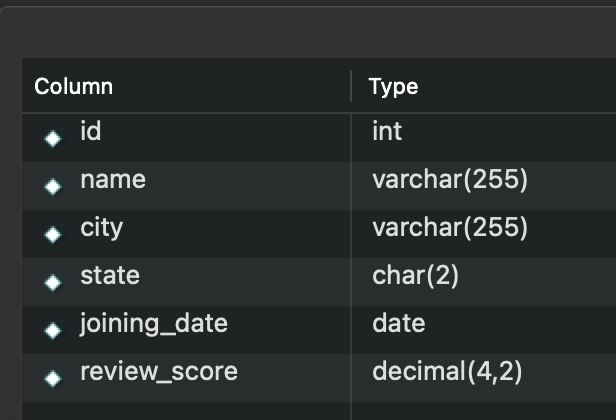This screenshot has width=616, height=420.
Task: Select the city column name
Action: click(102, 227)
